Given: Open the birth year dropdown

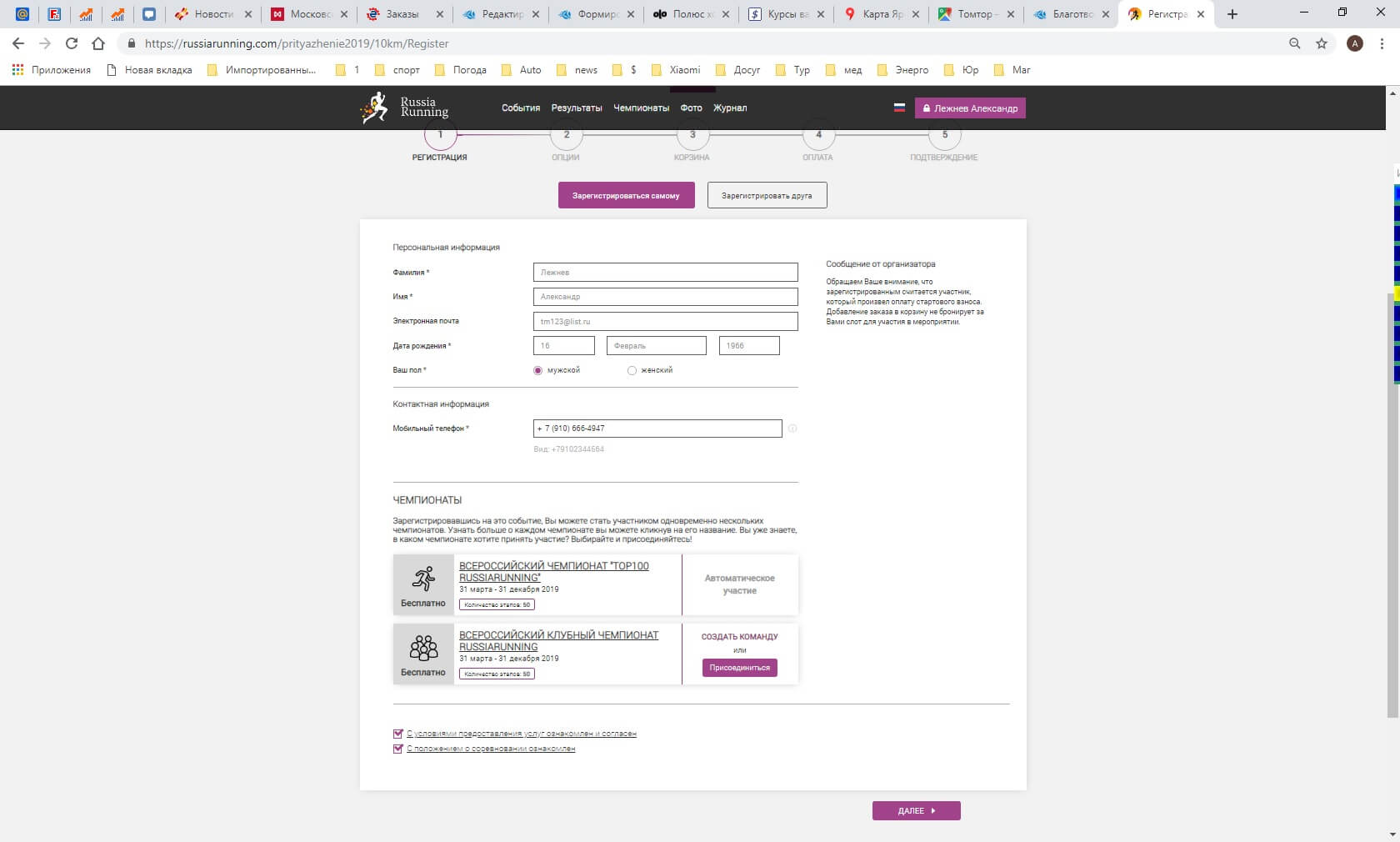Looking at the screenshot, I should 749,346.
